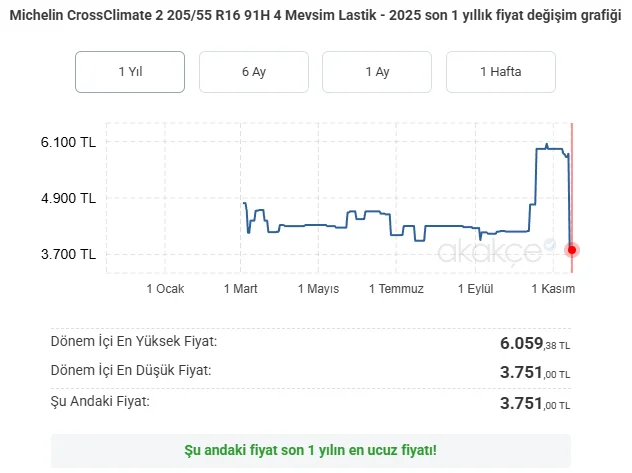The height and width of the screenshot is (473, 632).
Task: Click the Michelin CrossClimate chart title
Action: pos(315,17)
